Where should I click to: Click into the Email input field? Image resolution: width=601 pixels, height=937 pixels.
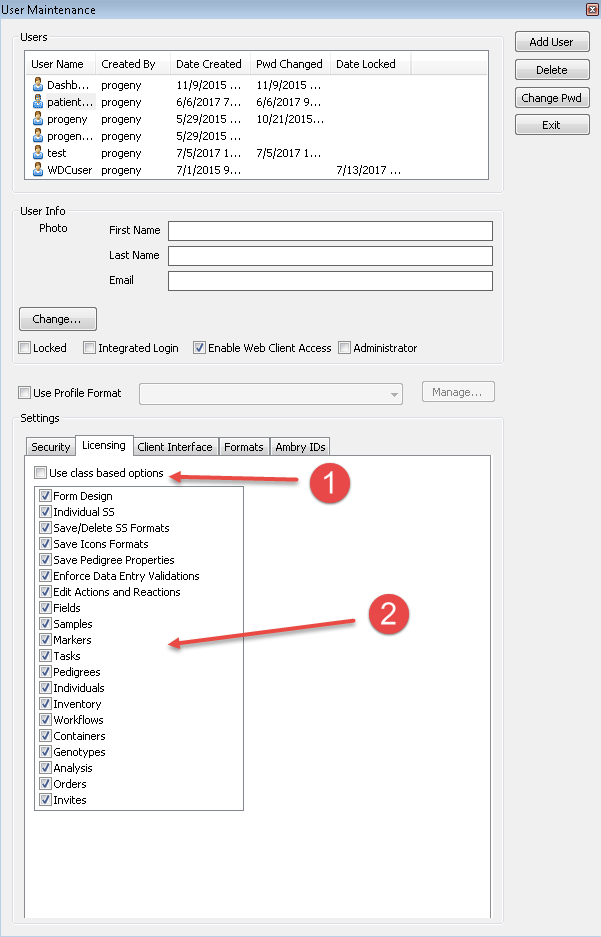[x=330, y=281]
